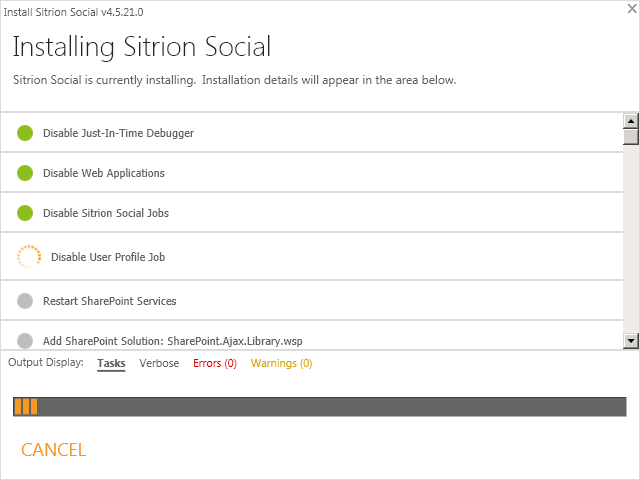Click the task list scrollbar thumb
Viewport: 640px width, 480px height.
pyautogui.click(x=631, y=137)
